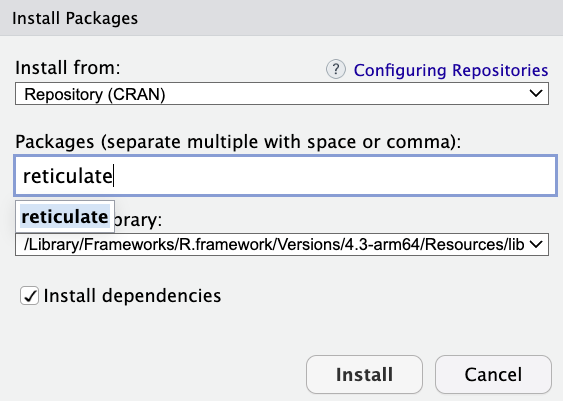563x401 pixels.
Task: Open the install library path dropdown
Action: pos(282,244)
